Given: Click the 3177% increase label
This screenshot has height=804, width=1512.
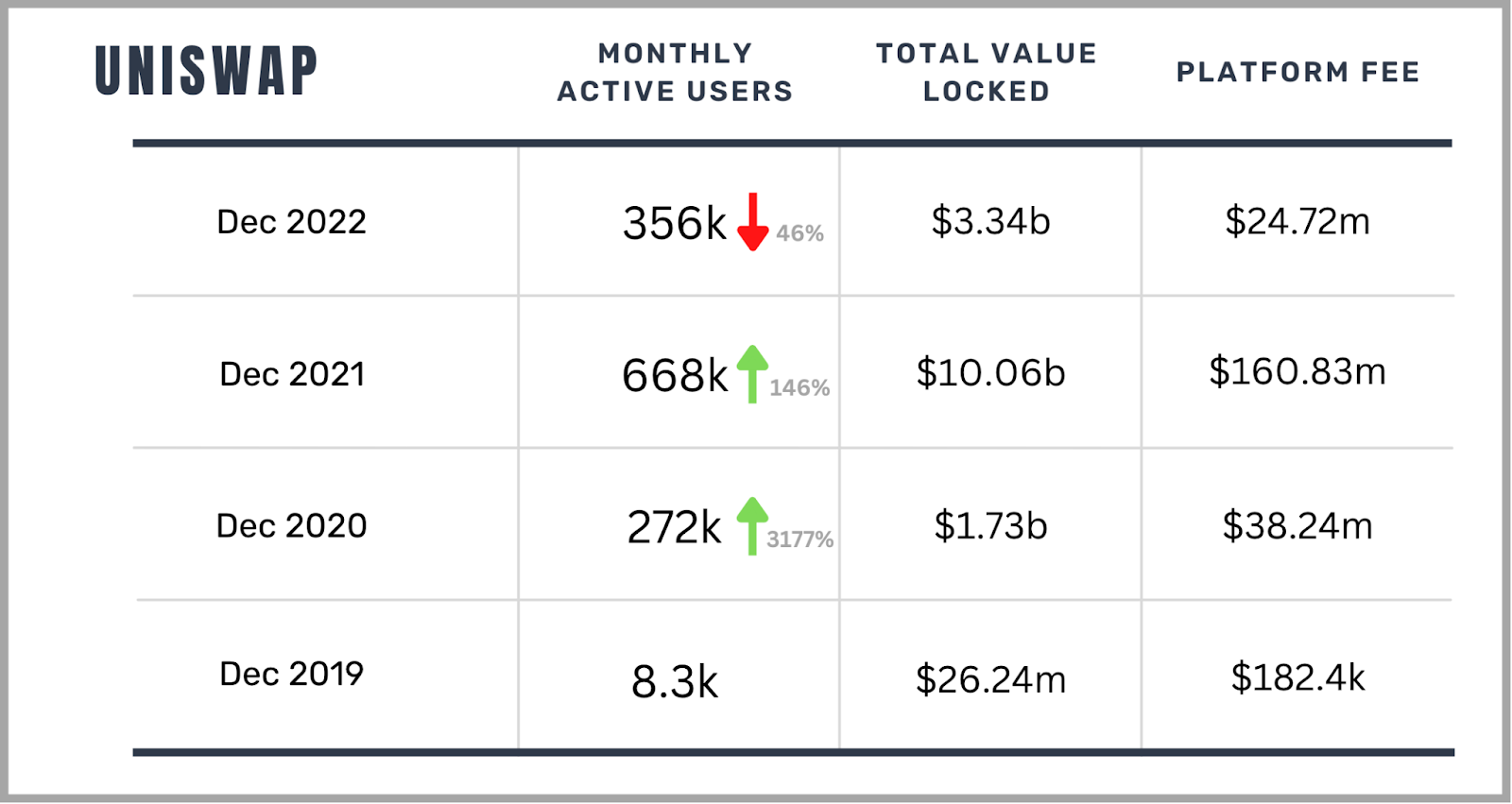Looking at the screenshot, I should [799, 539].
